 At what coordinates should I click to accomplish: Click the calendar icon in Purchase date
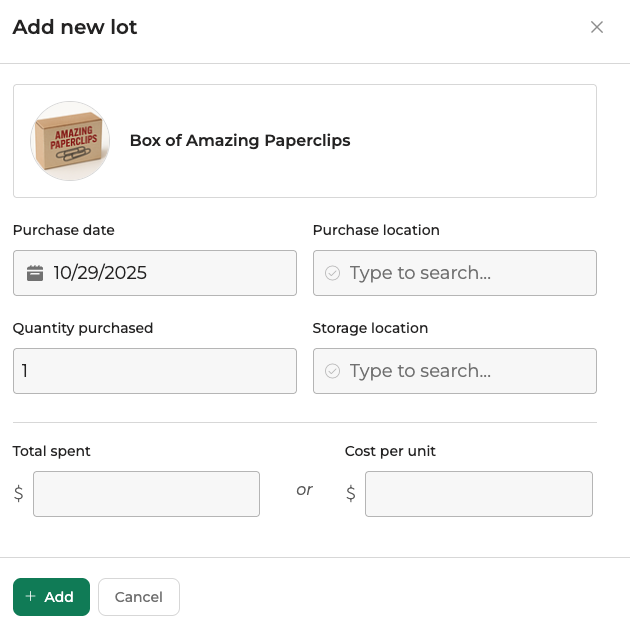tap(35, 273)
